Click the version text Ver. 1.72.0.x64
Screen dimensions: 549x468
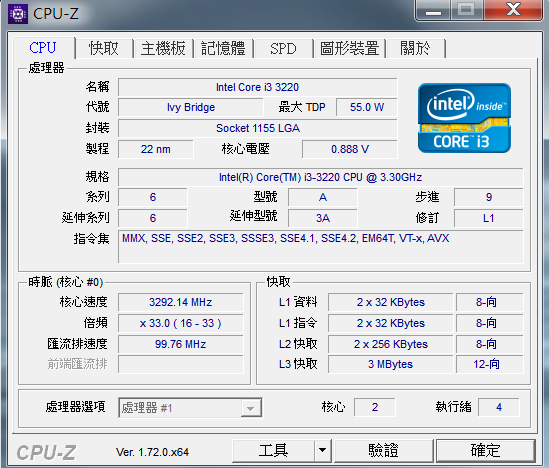tap(152, 452)
